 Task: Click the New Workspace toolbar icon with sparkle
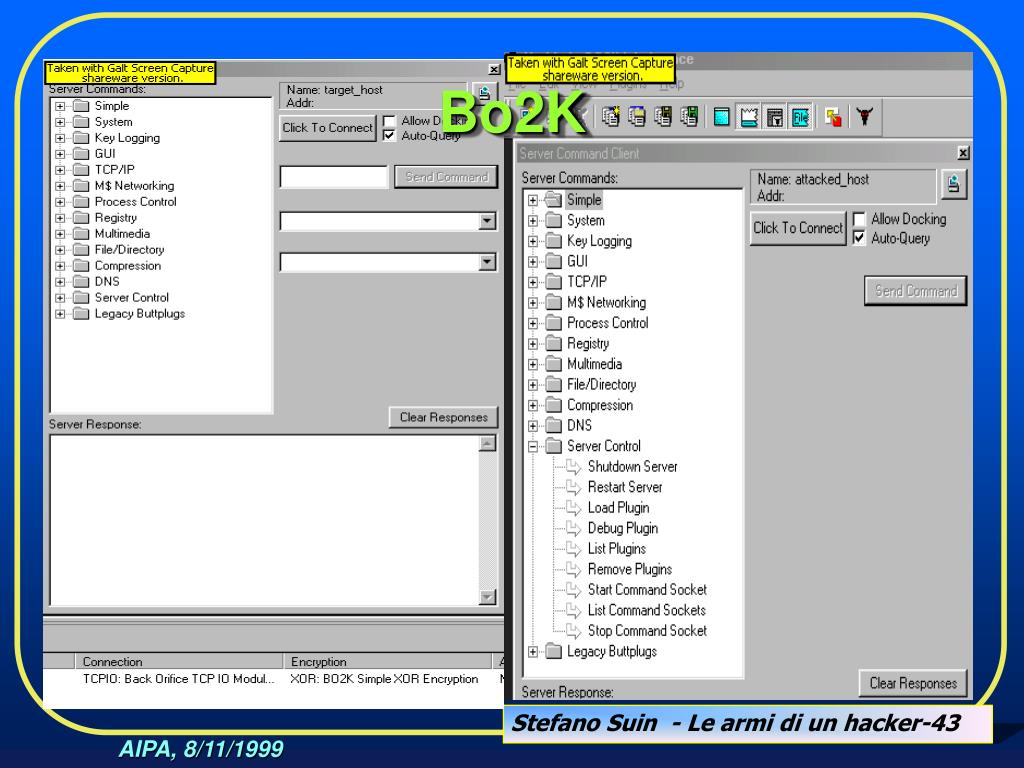pyautogui.click(x=611, y=117)
